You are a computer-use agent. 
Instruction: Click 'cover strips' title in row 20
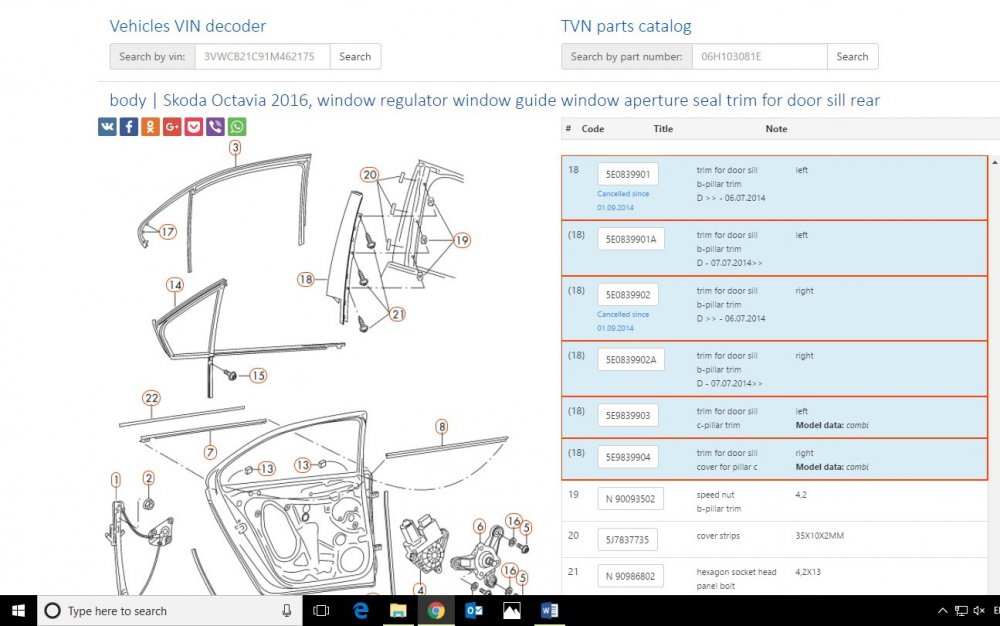[x=718, y=535]
